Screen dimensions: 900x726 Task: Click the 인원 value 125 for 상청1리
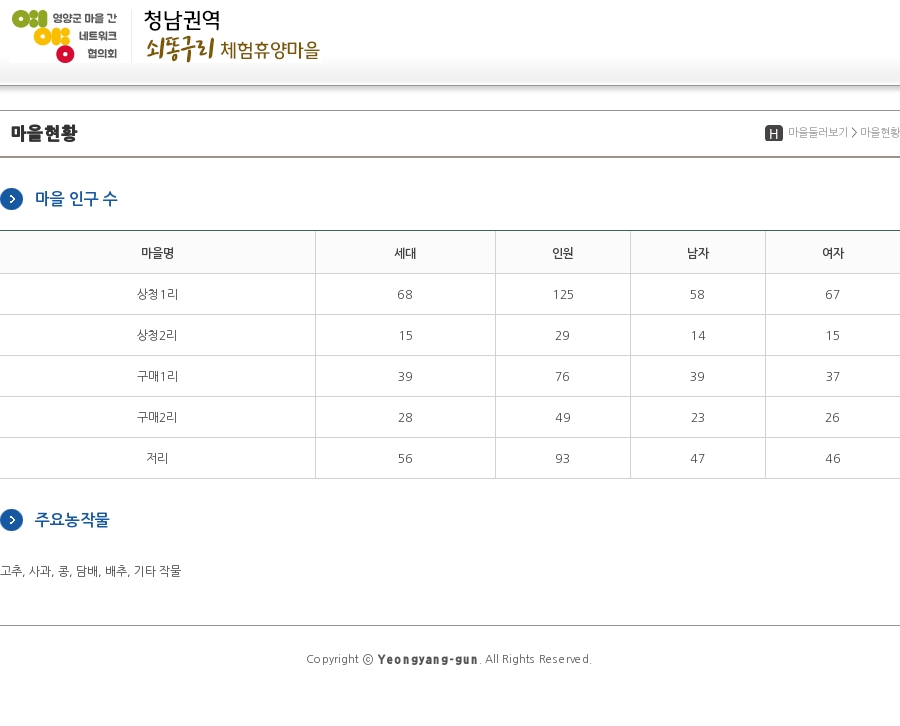pyautogui.click(x=562, y=294)
